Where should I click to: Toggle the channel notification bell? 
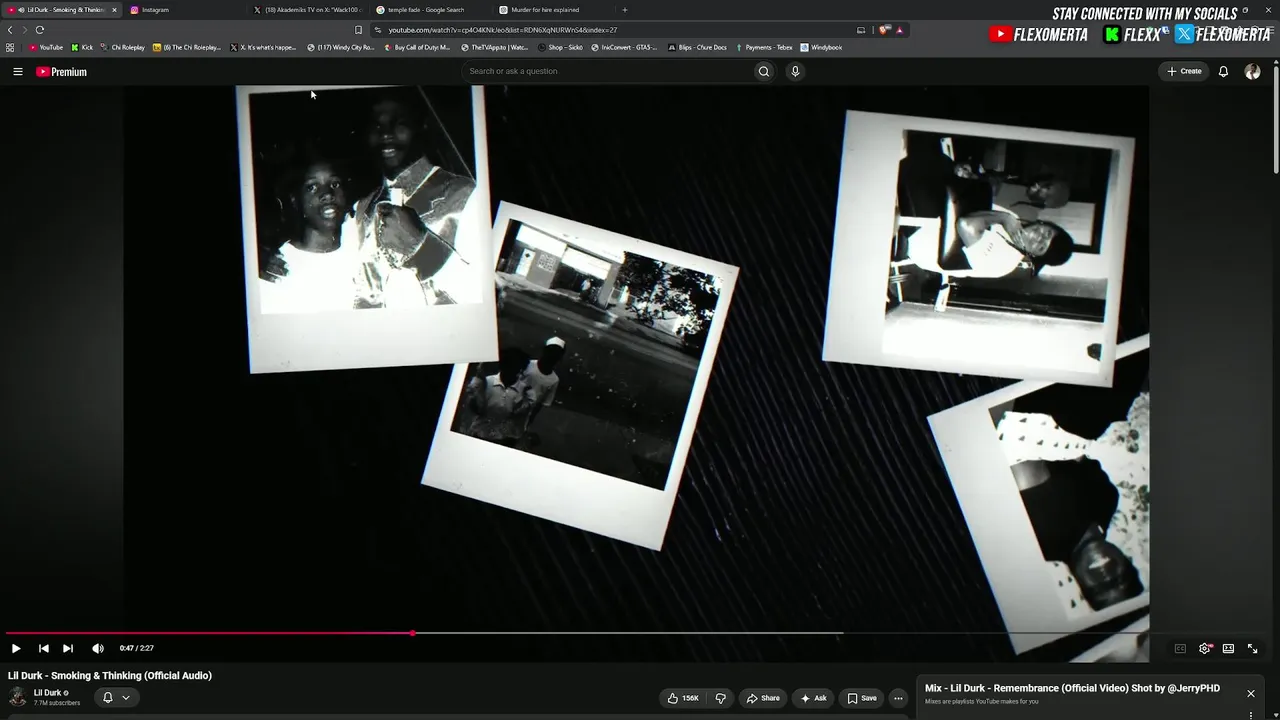click(108, 698)
